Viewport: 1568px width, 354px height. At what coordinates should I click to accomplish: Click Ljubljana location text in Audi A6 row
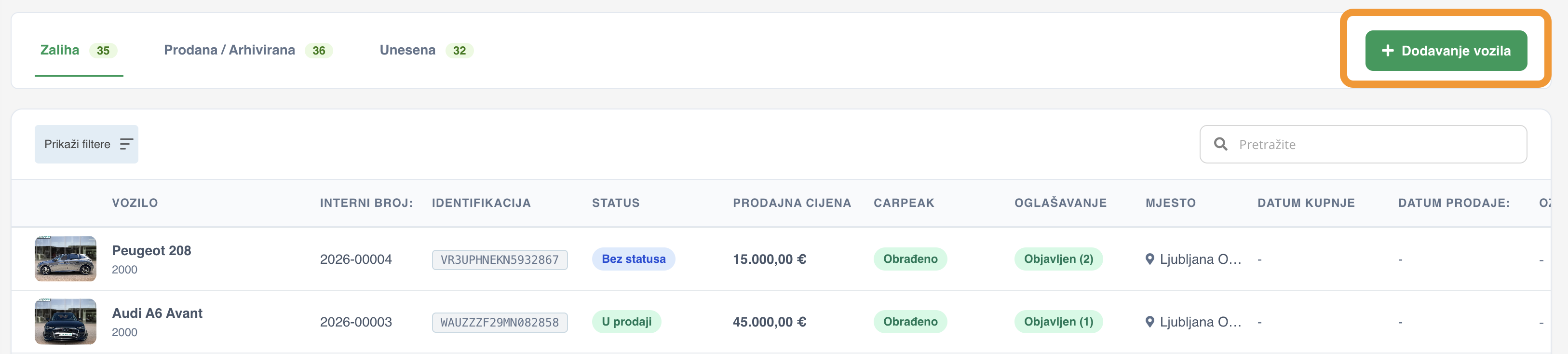point(1200,322)
